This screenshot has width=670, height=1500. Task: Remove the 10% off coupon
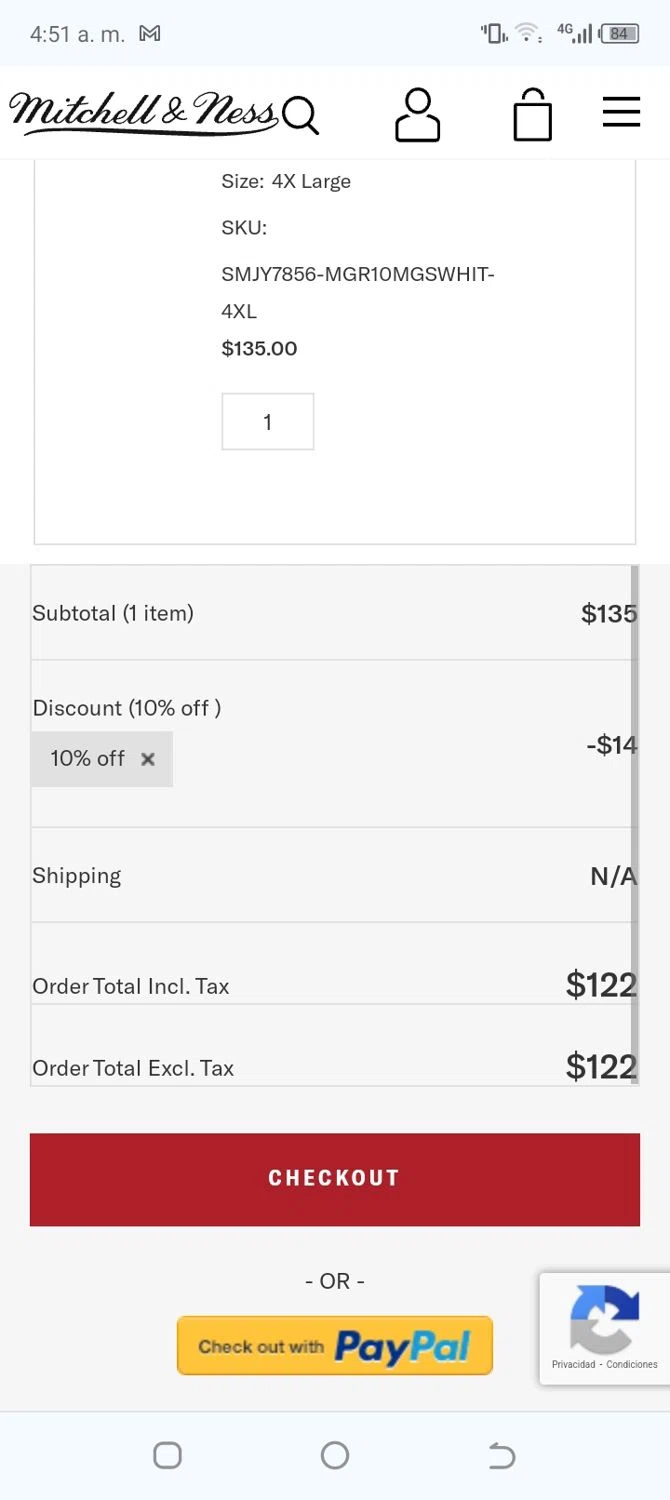point(148,759)
